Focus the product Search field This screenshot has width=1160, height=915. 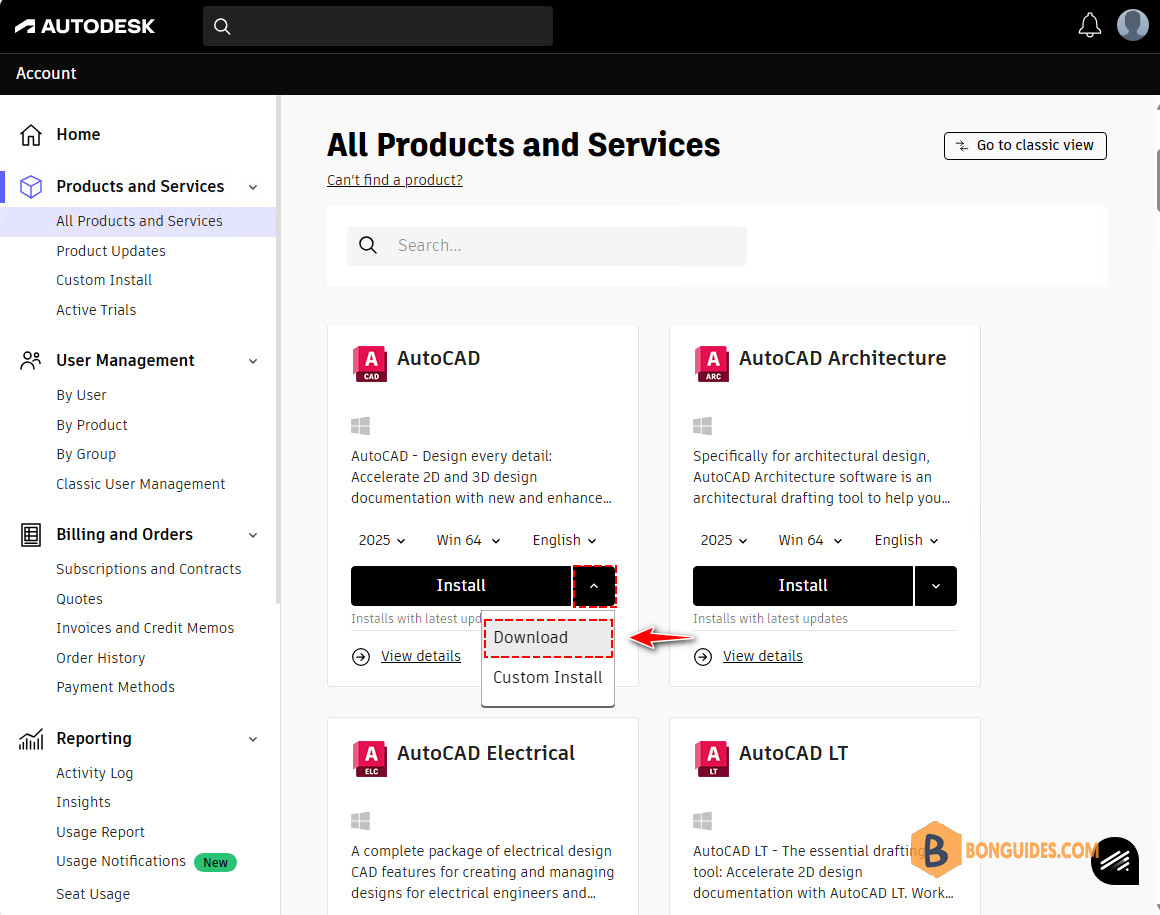[547, 246]
